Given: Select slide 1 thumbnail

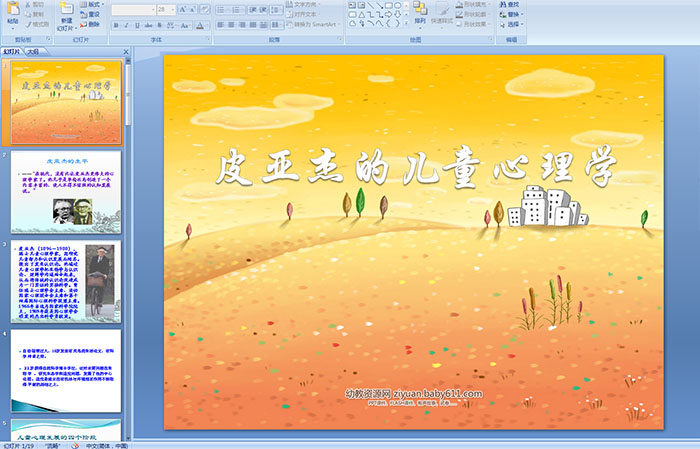Looking at the screenshot, I should pyautogui.click(x=66, y=103).
